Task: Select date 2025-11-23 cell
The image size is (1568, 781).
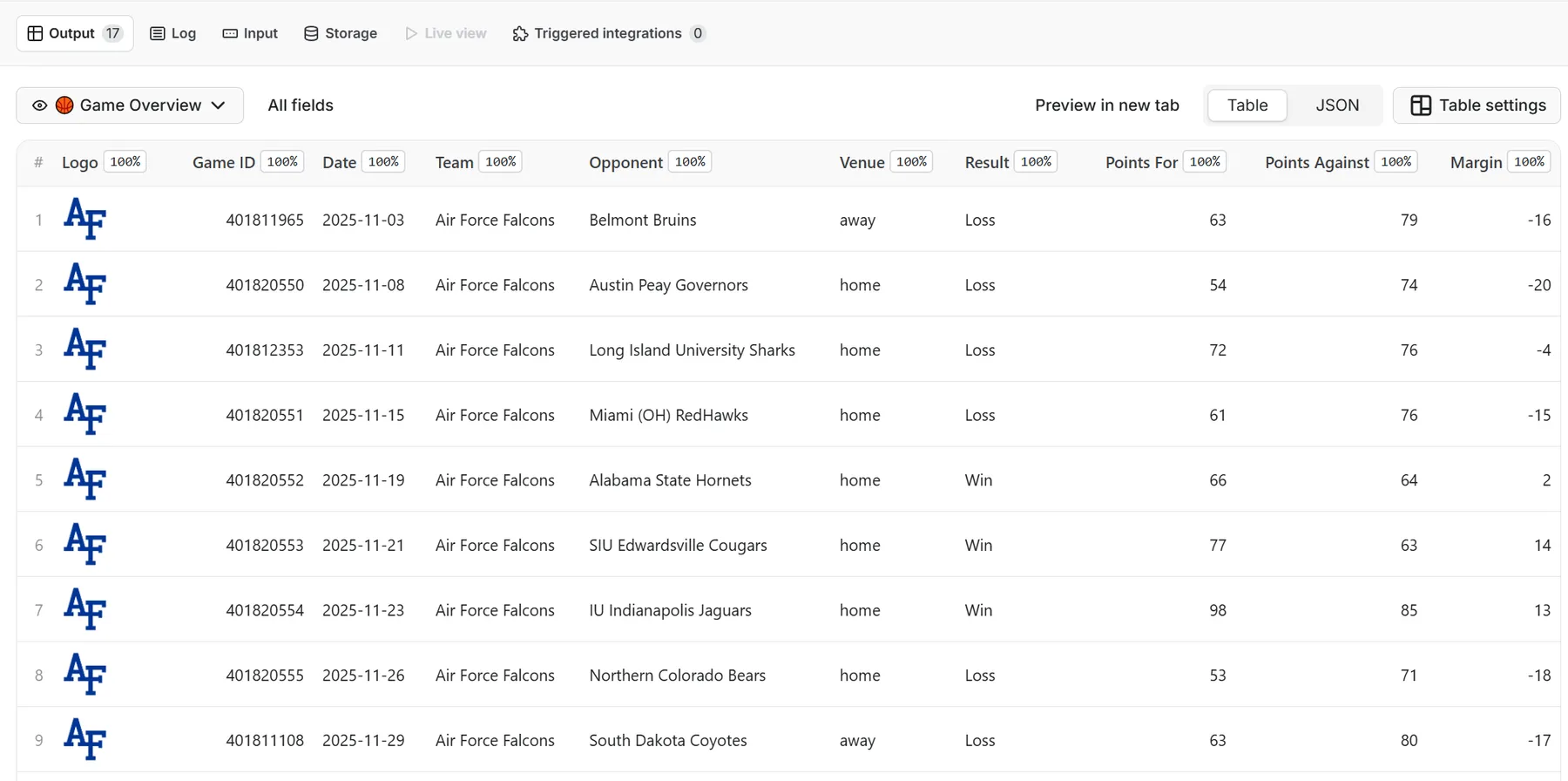Action: (363, 610)
